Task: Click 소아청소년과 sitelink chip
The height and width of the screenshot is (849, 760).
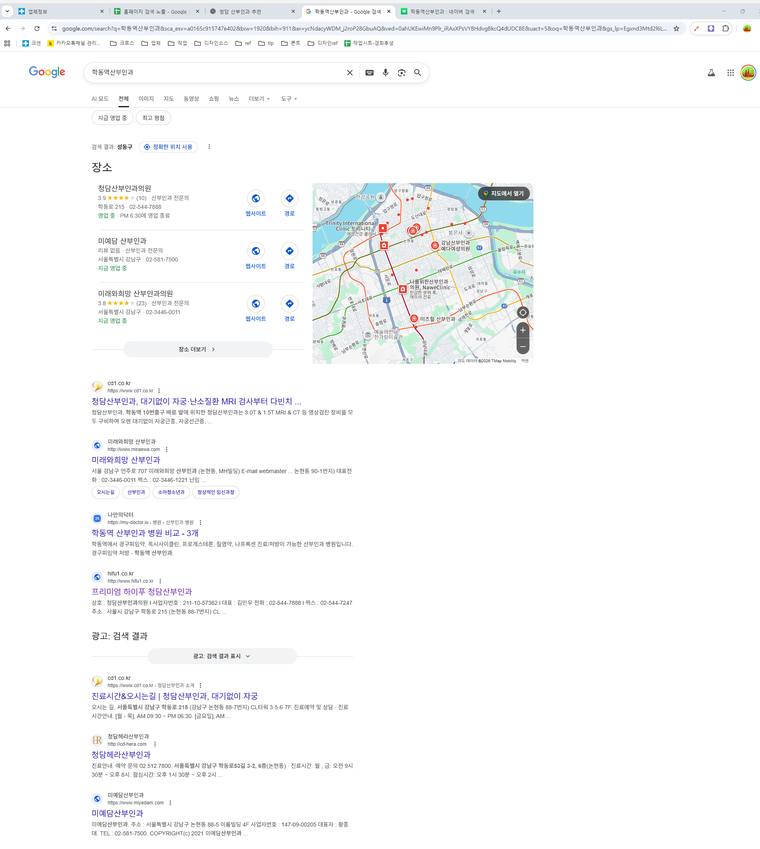Action: point(171,493)
